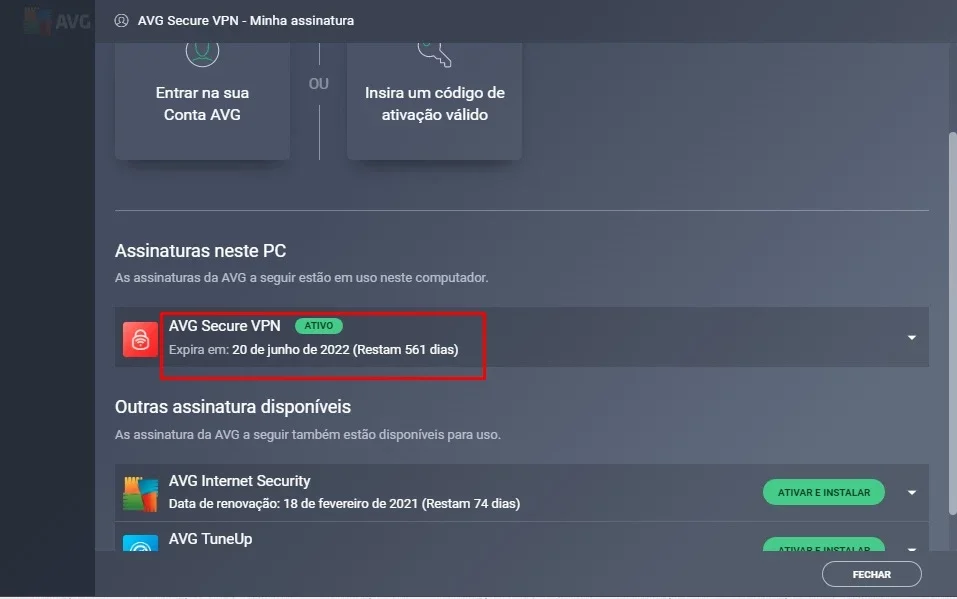Click the Outras assinatura disponíveis heading
The height and width of the screenshot is (599, 957).
pos(233,407)
